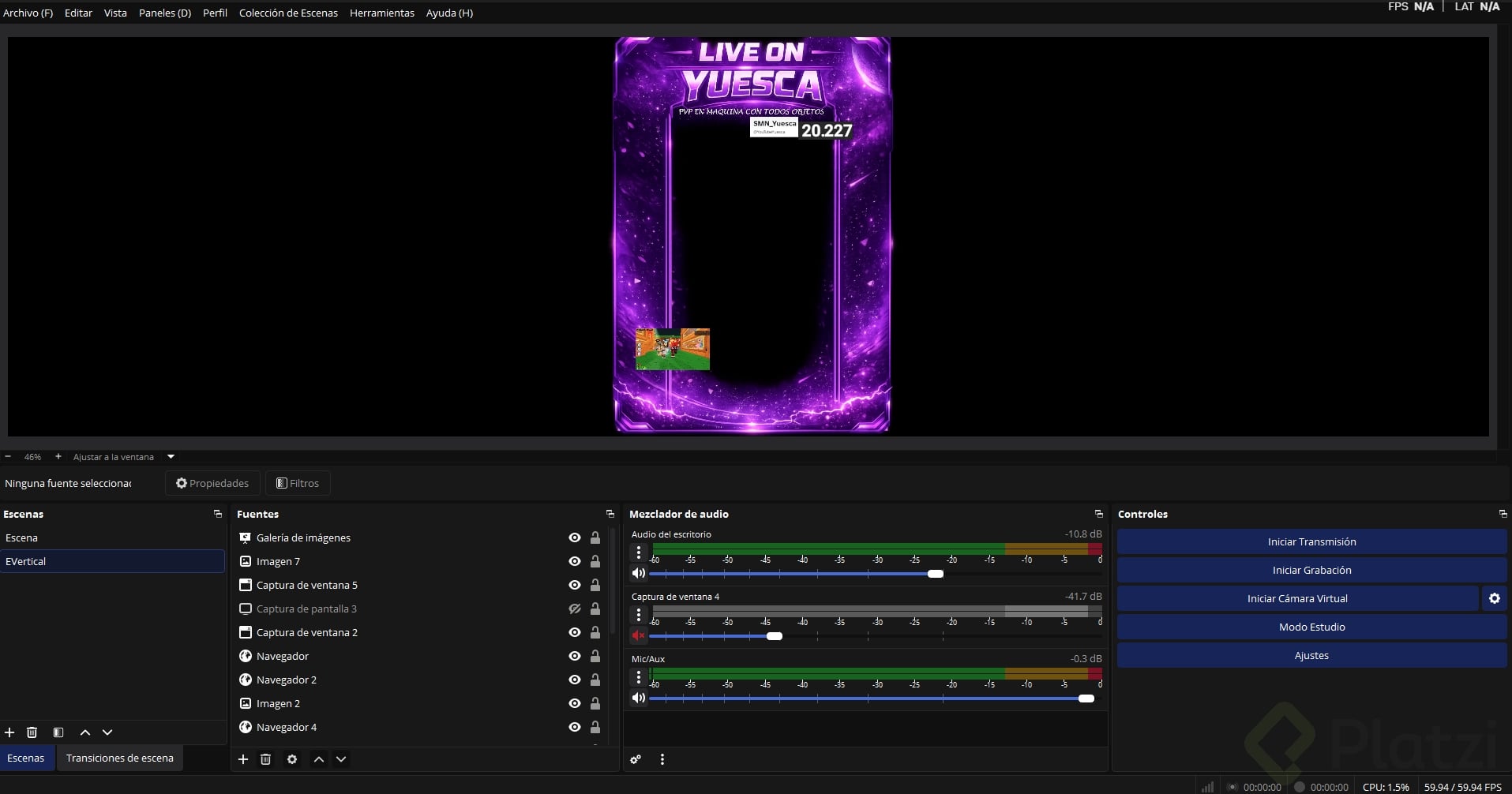Add a new source with plus icon
Viewport: 1512px width, 794px height.
pyautogui.click(x=243, y=759)
